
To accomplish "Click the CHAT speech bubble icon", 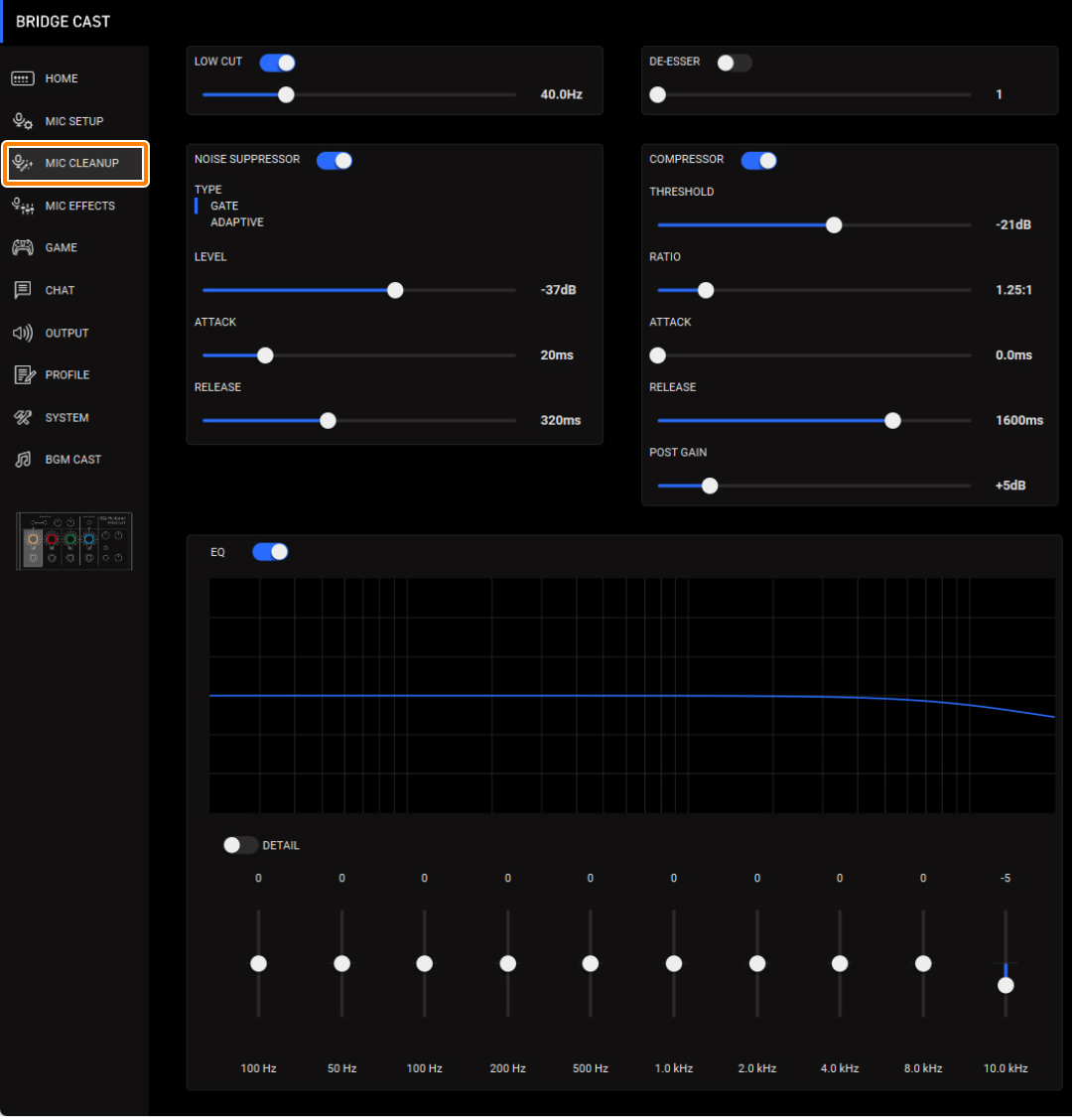I will 23,291.
